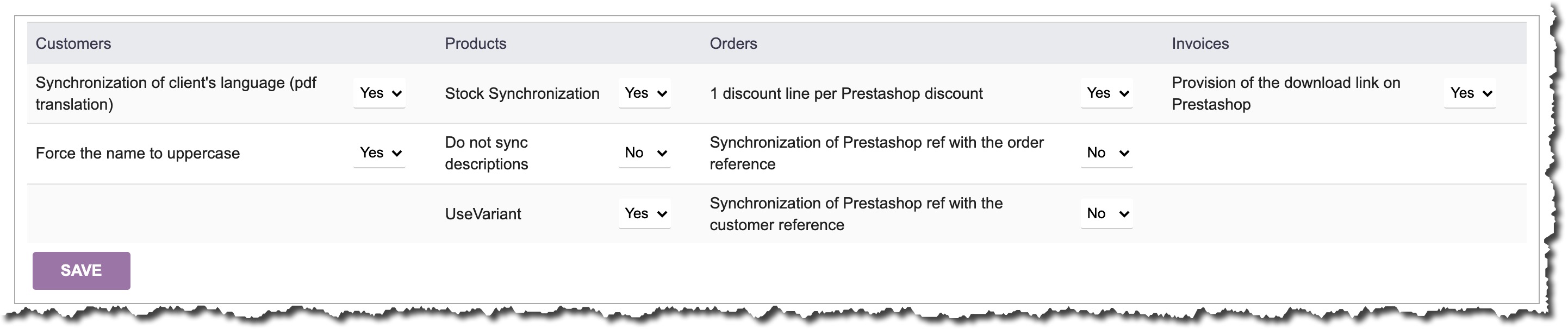Click the Provision of the download link label
The height and width of the screenshot is (329, 1568).
tap(1286, 94)
